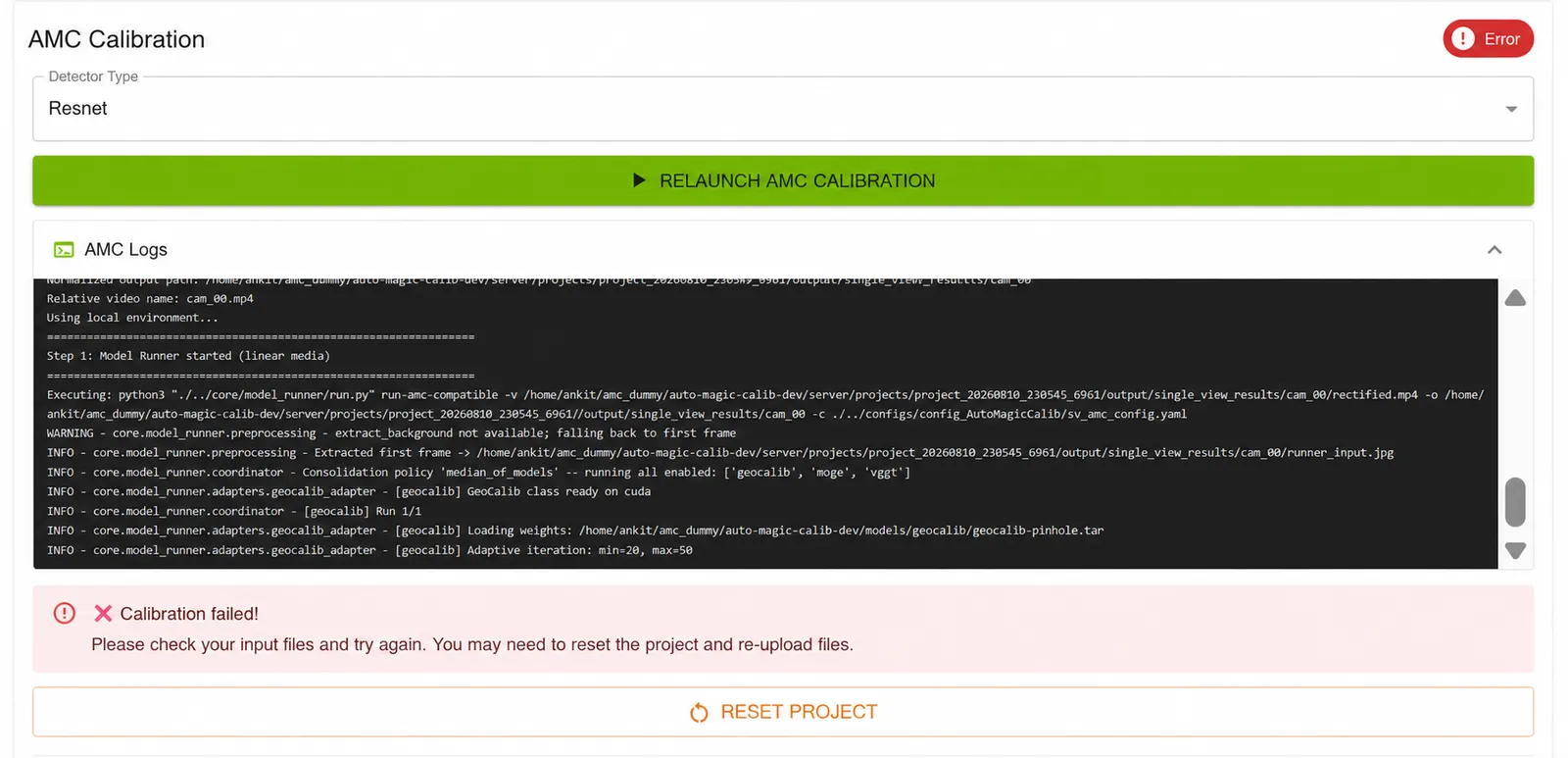Image resolution: width=1568 pixels, height=758 pixels.
Task: Click the red X beside Calibration failed
Action: pyautogui.click(x=103, y=614)
